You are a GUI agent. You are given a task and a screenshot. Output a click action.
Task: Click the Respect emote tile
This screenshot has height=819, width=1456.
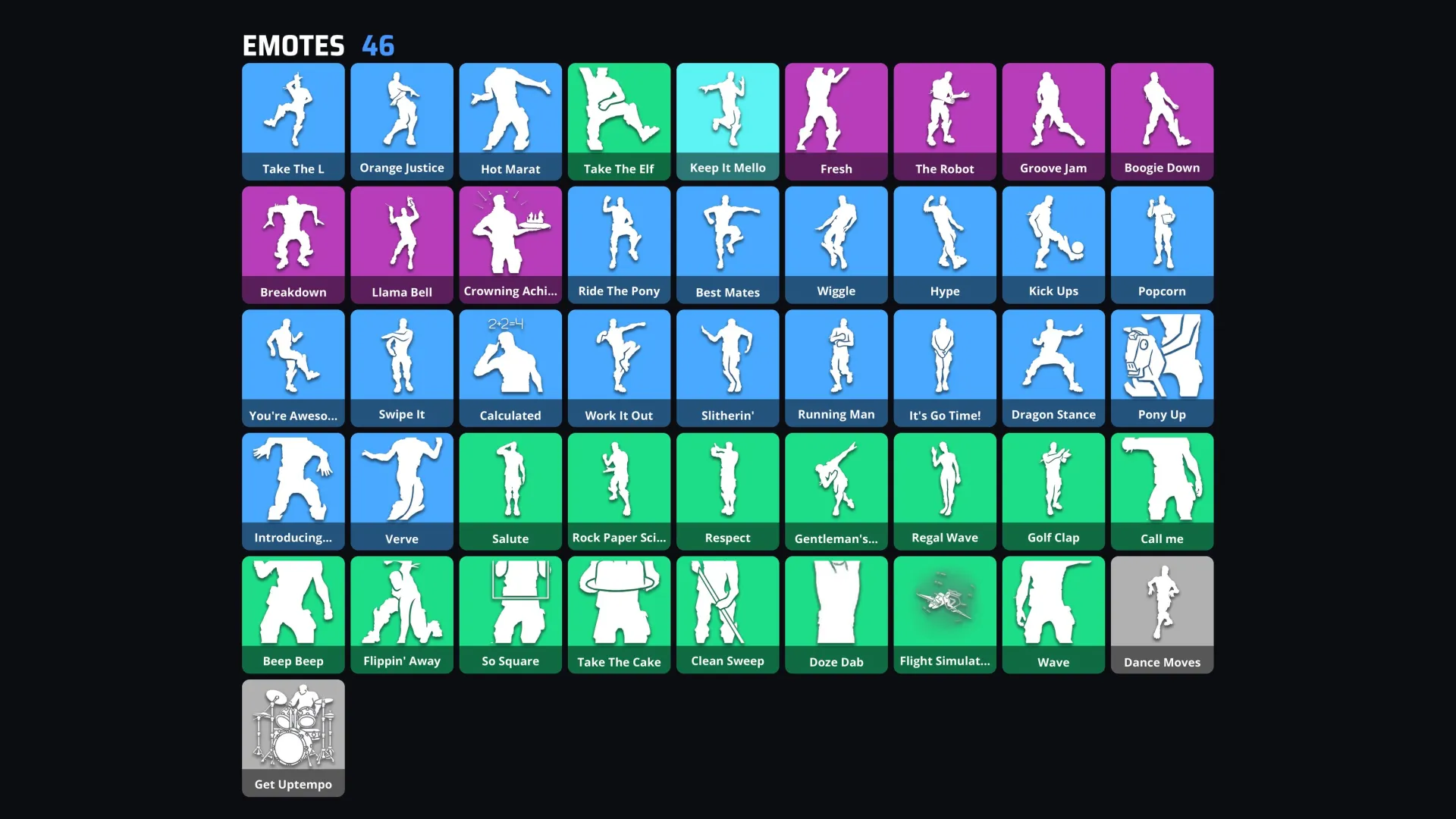[727, 491]
